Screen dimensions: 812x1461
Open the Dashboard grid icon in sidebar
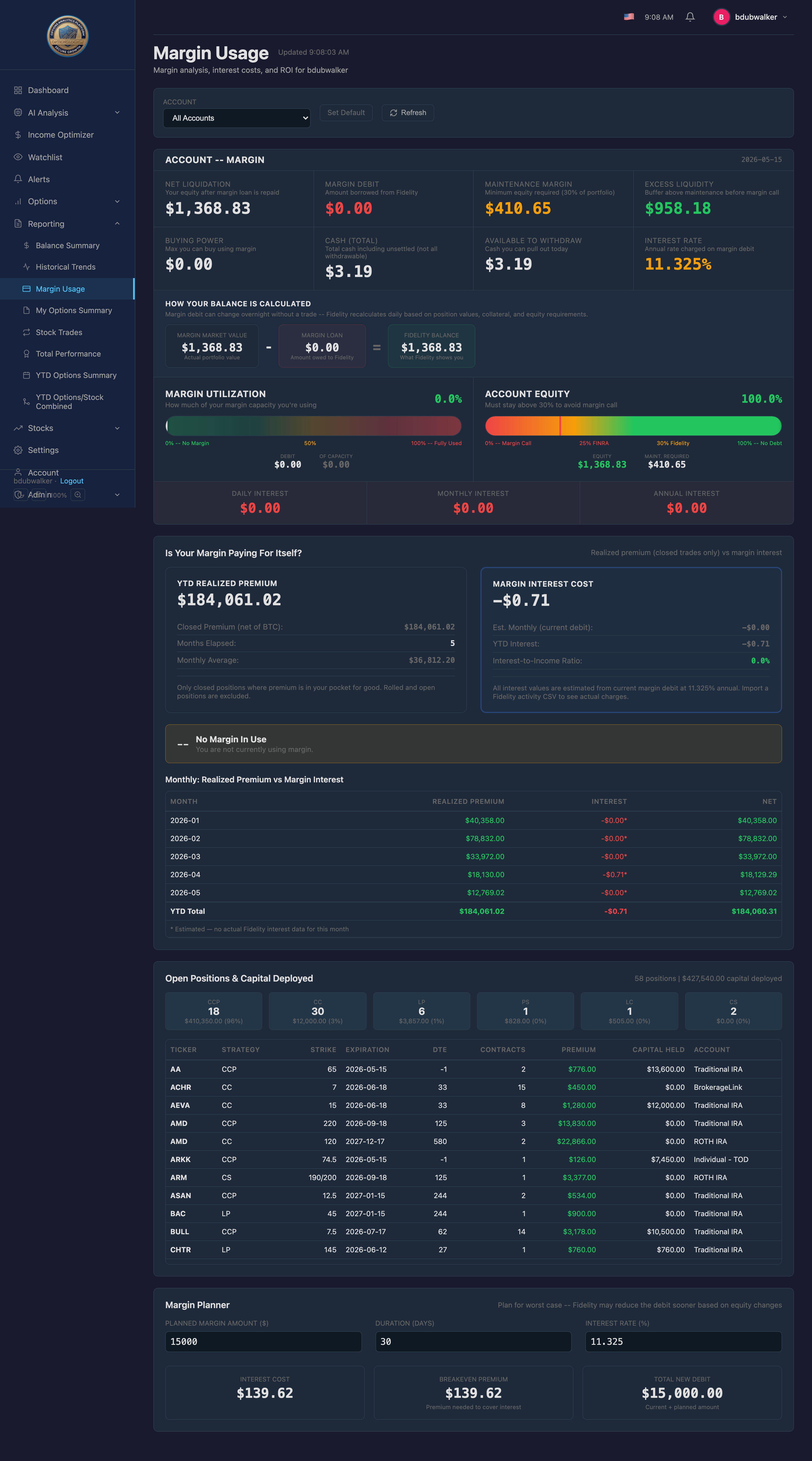pyautogui.click(x=18, y=90)
